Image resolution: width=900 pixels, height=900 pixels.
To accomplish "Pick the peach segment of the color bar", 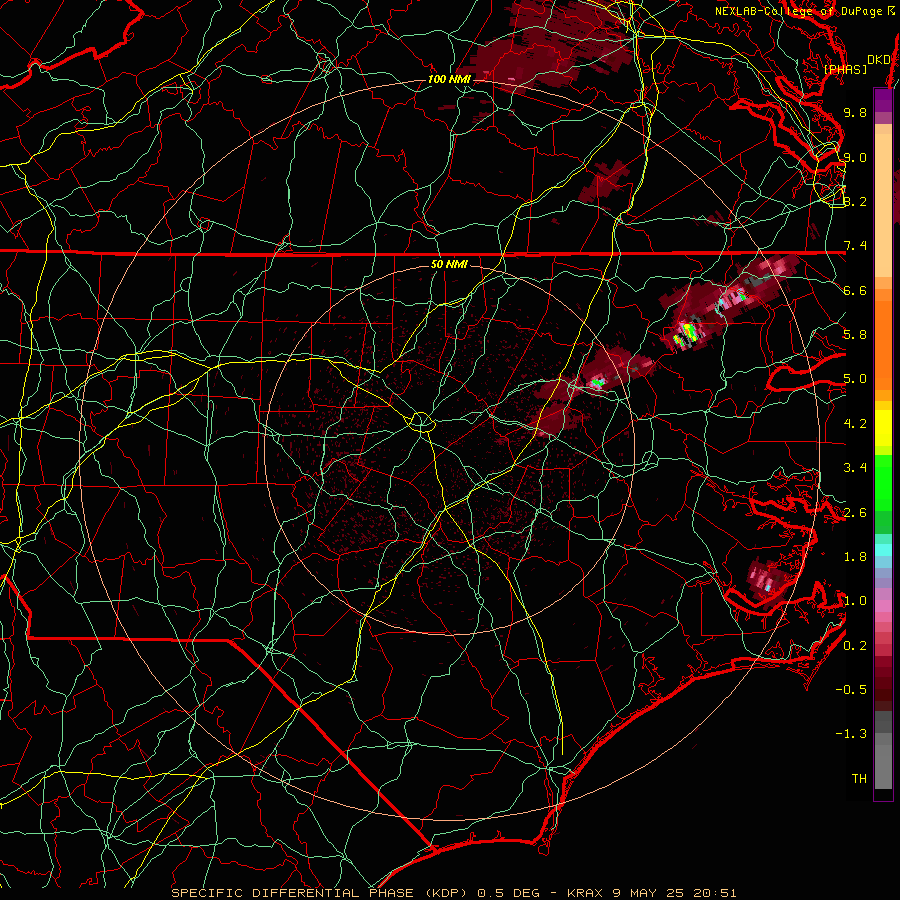I will (x=883, y=201).
